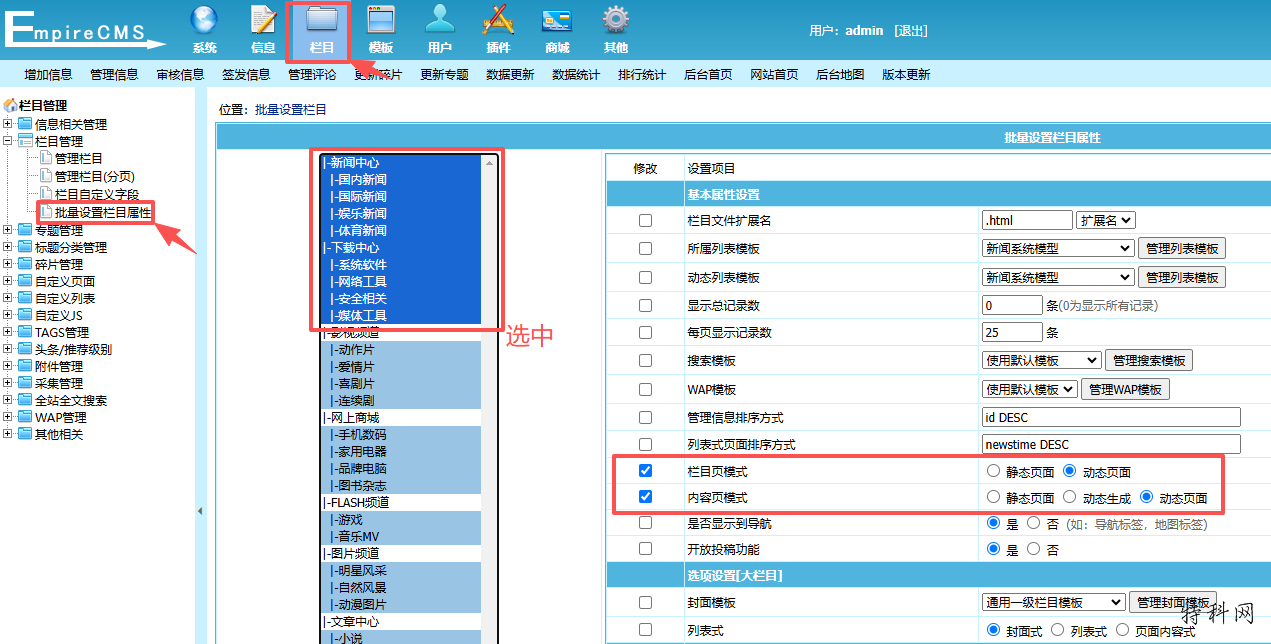Open the 栏目 folder icon
This screenshot has height=644, width=1271.
click(321, 20)
